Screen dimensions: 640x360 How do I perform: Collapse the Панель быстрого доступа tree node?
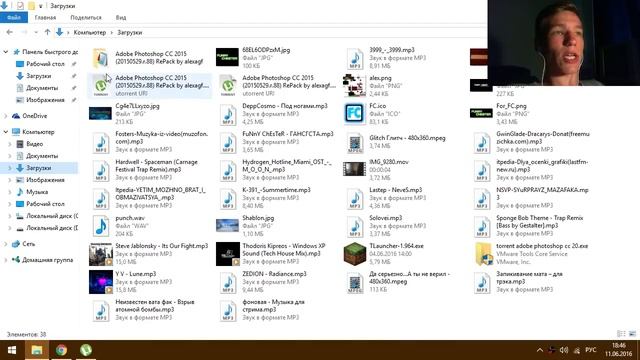point(6,52)
